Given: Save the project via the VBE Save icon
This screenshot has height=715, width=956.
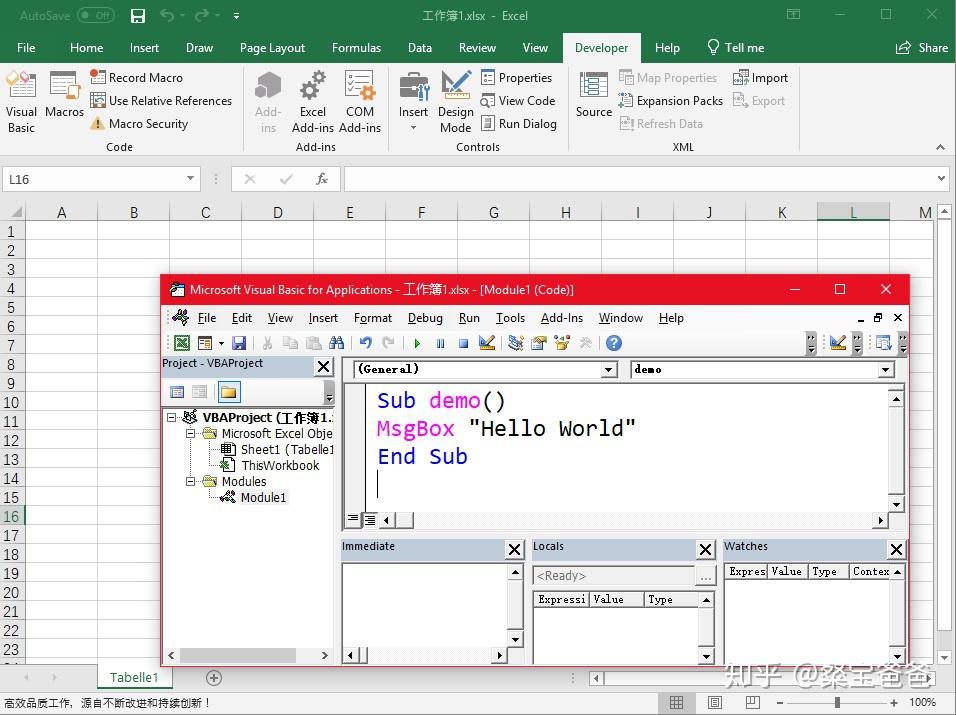Looking at the screenshot, I should (239, 342).
